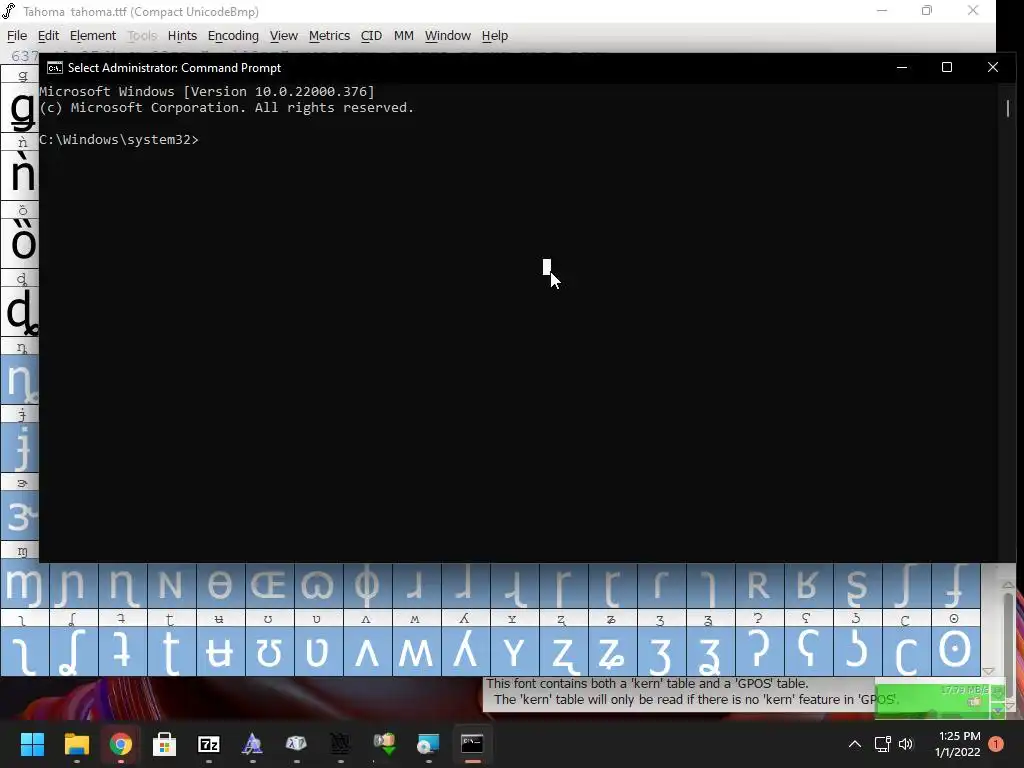The image size is (1024, 768).
Task: Click the Command Prompt taskbar icon
Action: point(472,744)
